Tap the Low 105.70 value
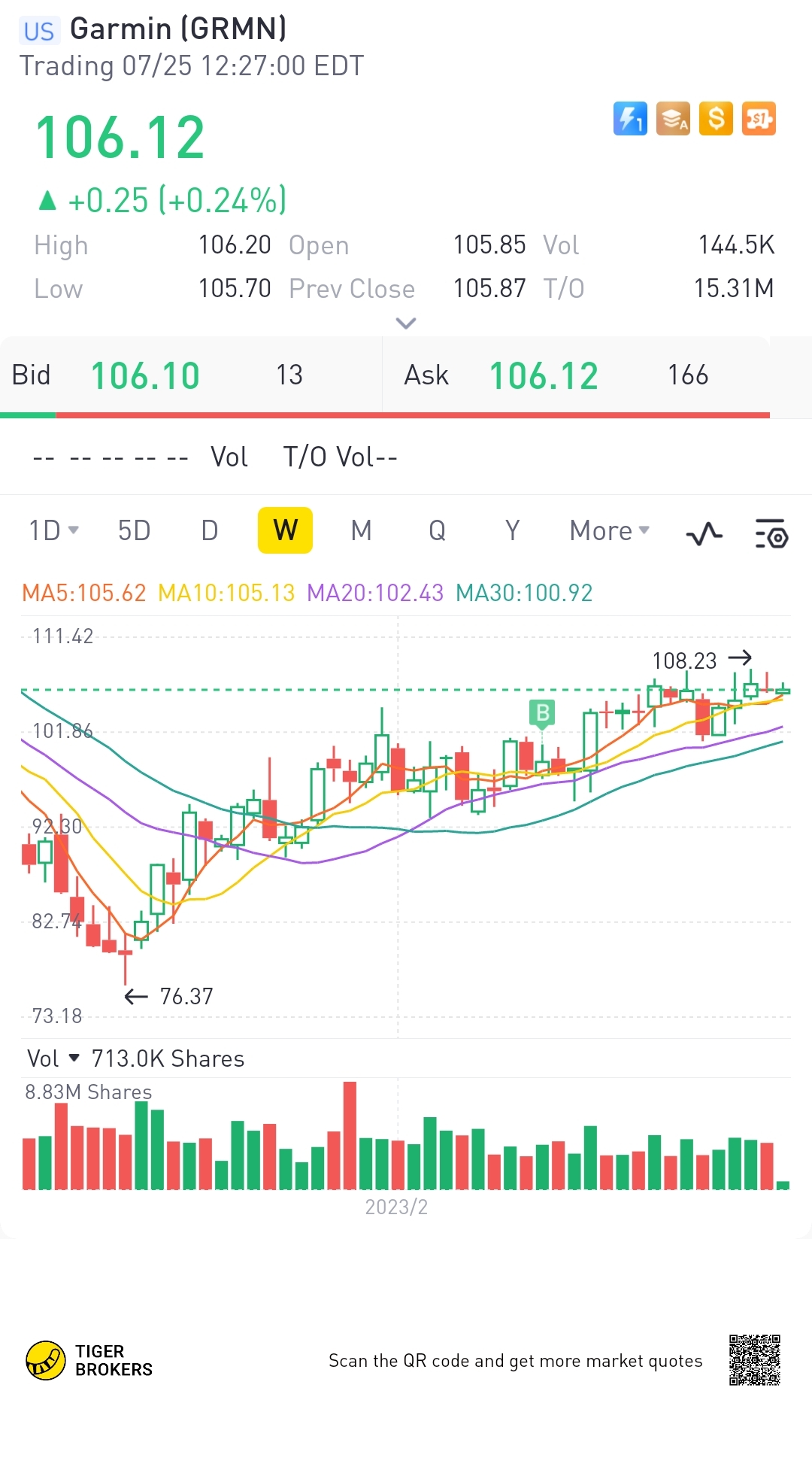The height and width of the screenshot is (1482, 812). (x=235, y=288)
